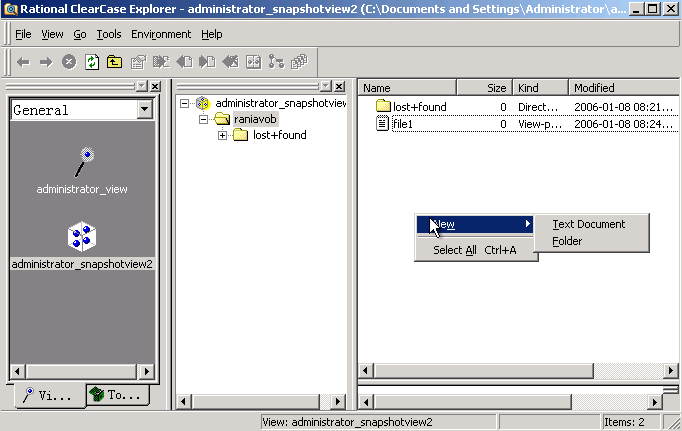Refresh the view with green arrows icon
Viewport: 682px width, 431px height.
pyautogui.click(x=92, y=62)
